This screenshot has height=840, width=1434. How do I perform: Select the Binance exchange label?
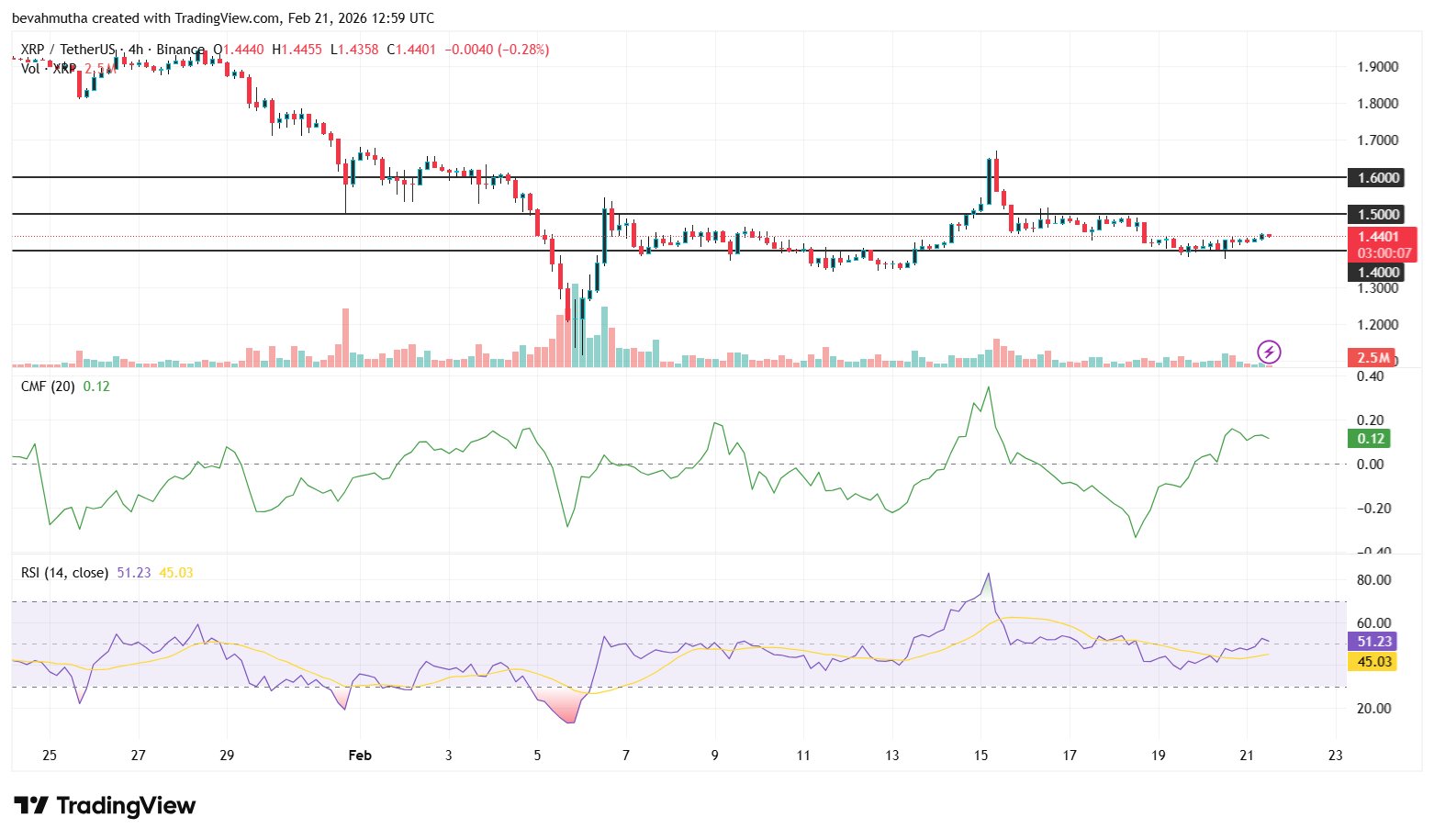coord(179,50)
